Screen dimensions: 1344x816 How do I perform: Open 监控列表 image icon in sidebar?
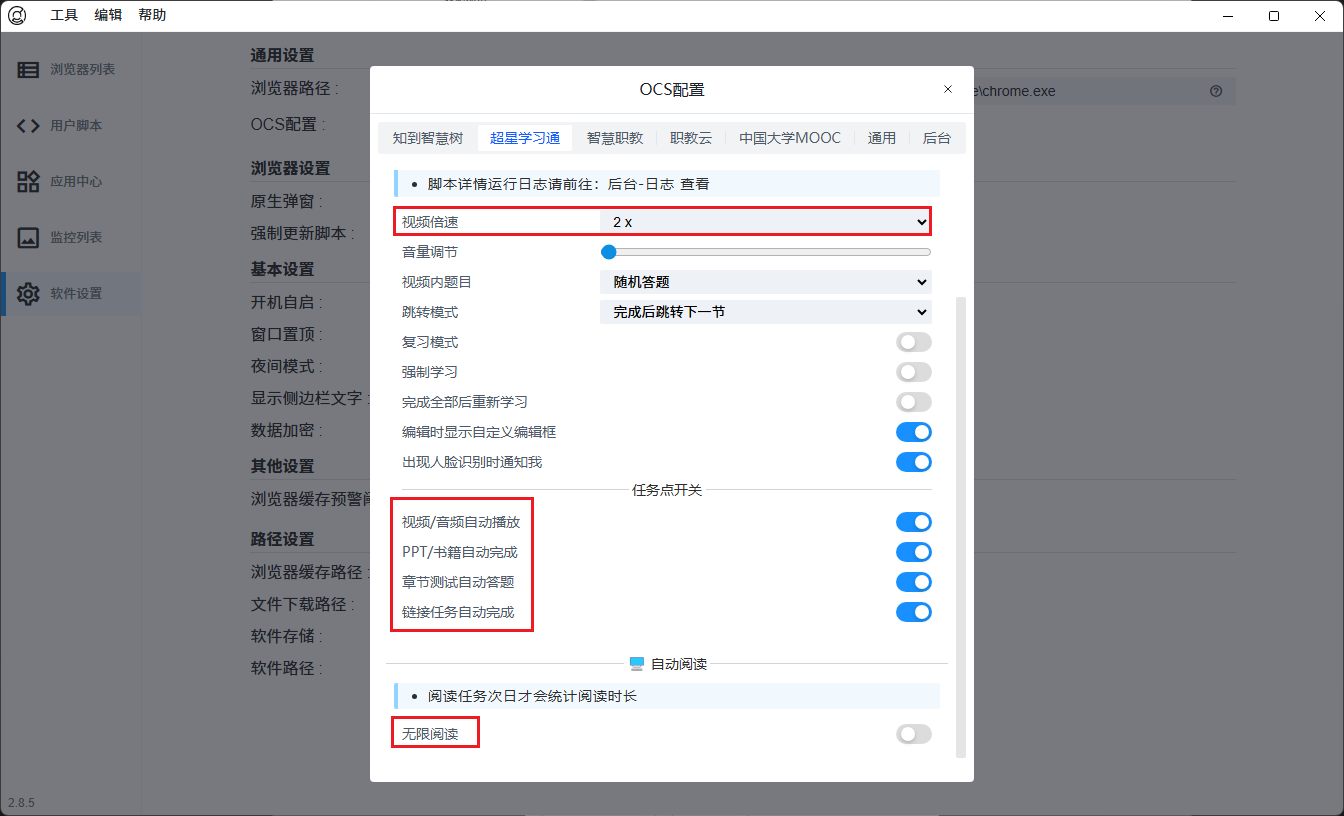(28, 238)
